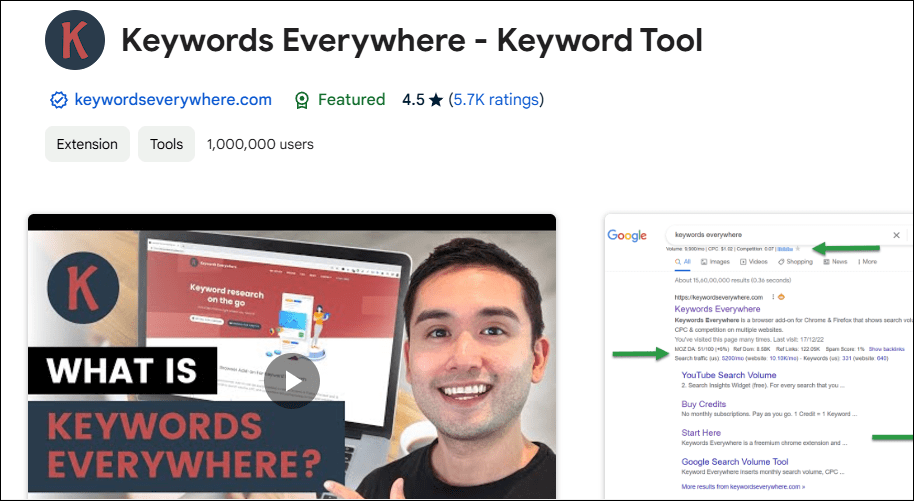The image size is (914, 501).
Task: Switch to the Videos search tab
Action: (754, 262)
